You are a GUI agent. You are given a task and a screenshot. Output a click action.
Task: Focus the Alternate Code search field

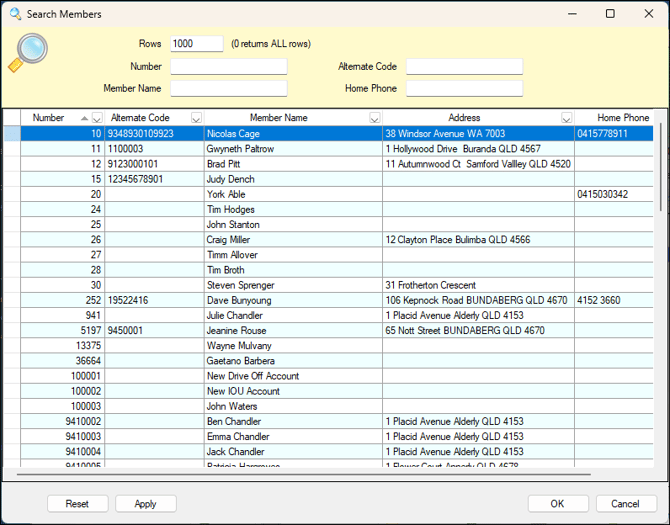[x=464, y=67]
